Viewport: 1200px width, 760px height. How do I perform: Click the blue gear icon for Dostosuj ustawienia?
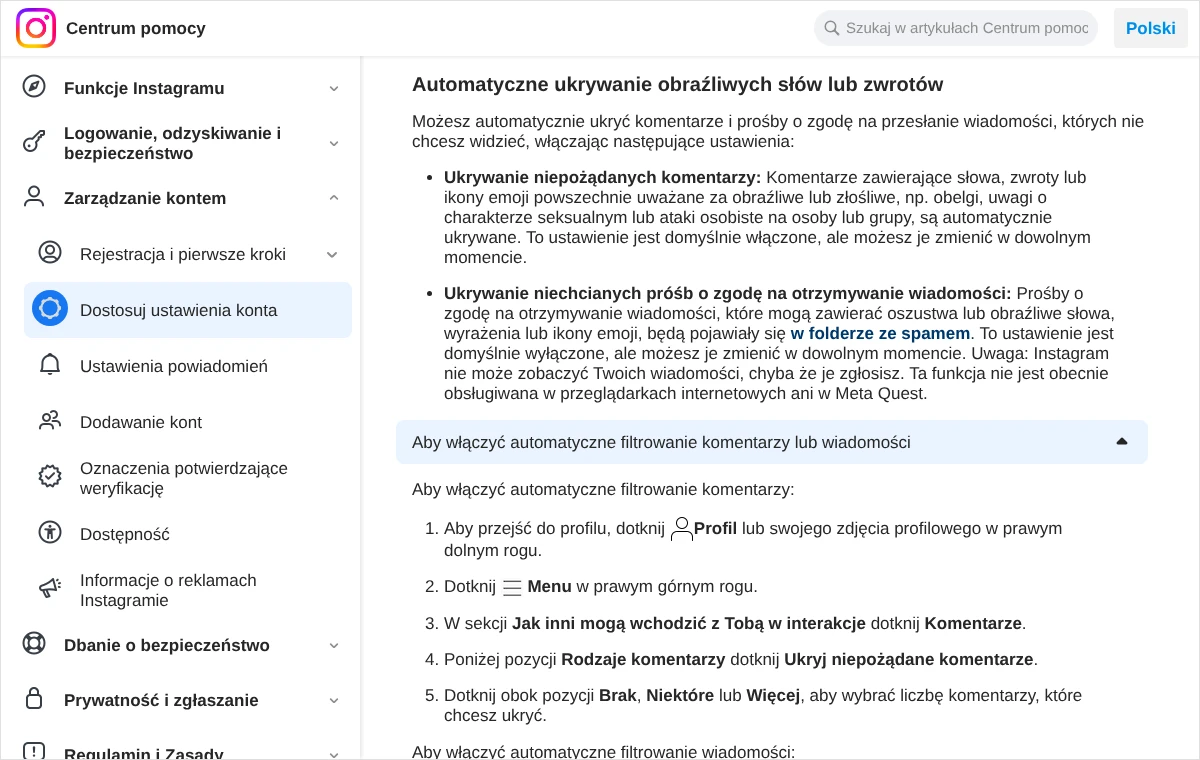(x=50, y=308)
